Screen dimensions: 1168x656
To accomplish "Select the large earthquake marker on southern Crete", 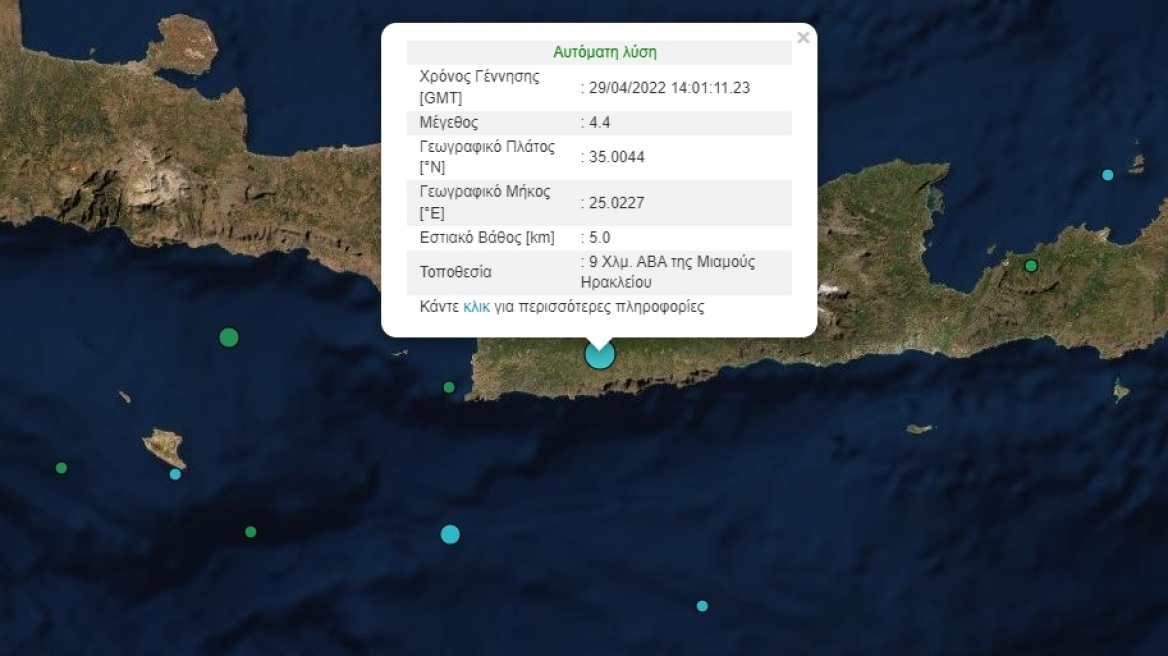I will pyautogui.click(x=598, y=355).
